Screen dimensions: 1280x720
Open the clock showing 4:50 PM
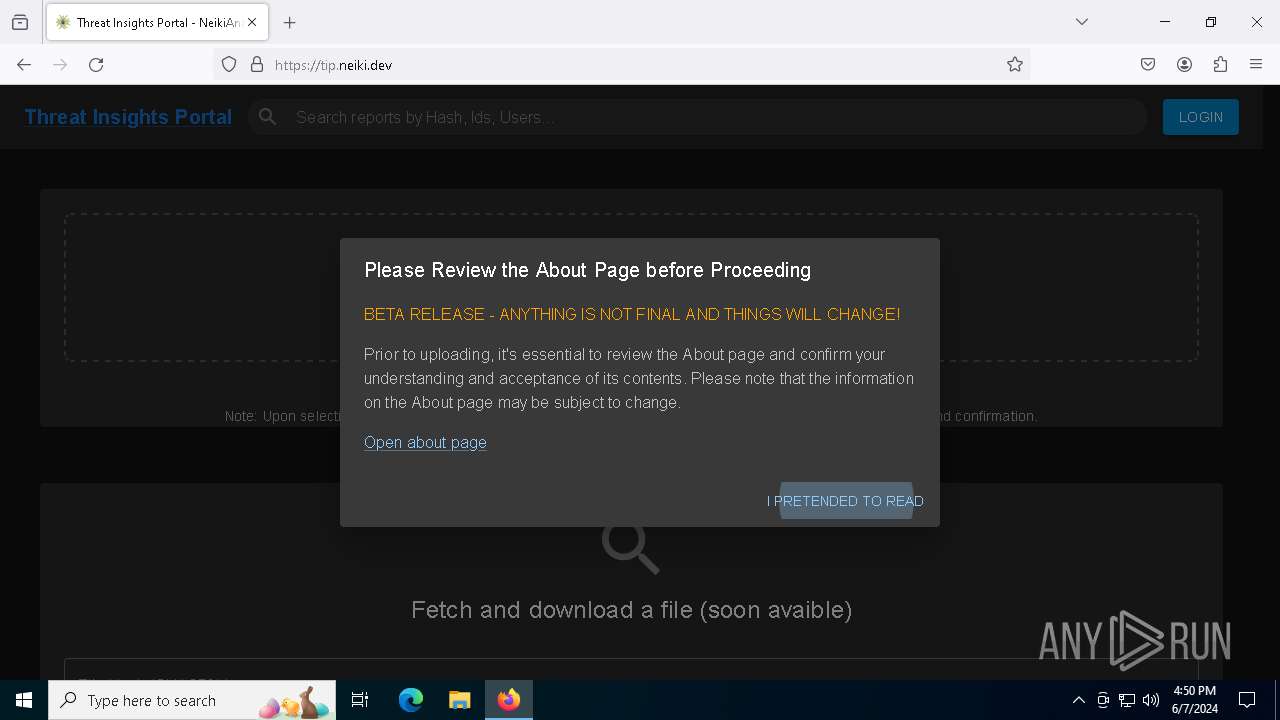click(x=1195, y=700)
